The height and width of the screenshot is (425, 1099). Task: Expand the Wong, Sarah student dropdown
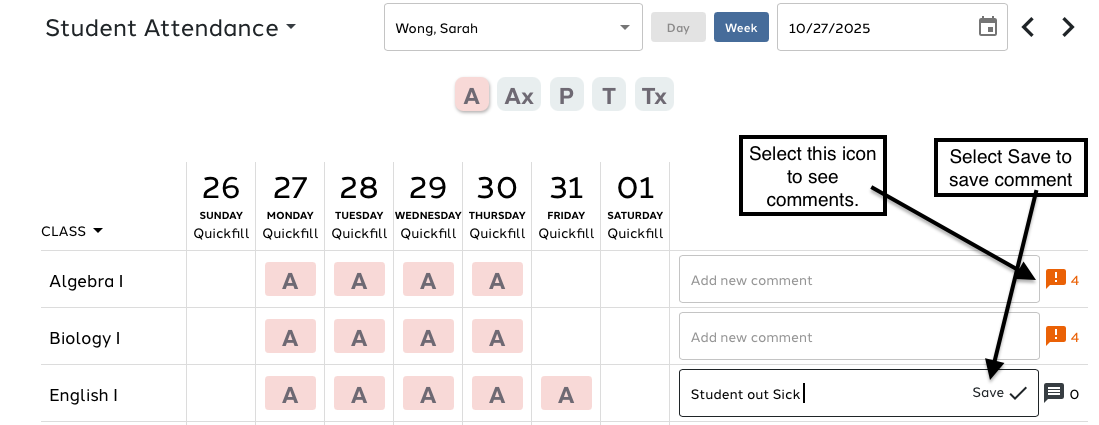(x=624, y=28)
